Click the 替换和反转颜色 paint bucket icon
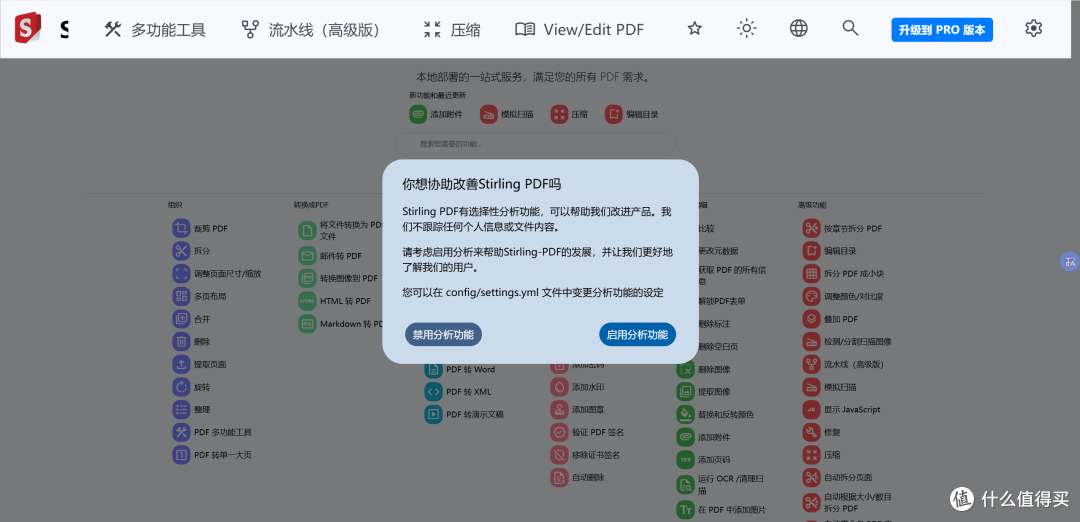The height and width of the screenshot is (522, 1080). coord(685,415)
